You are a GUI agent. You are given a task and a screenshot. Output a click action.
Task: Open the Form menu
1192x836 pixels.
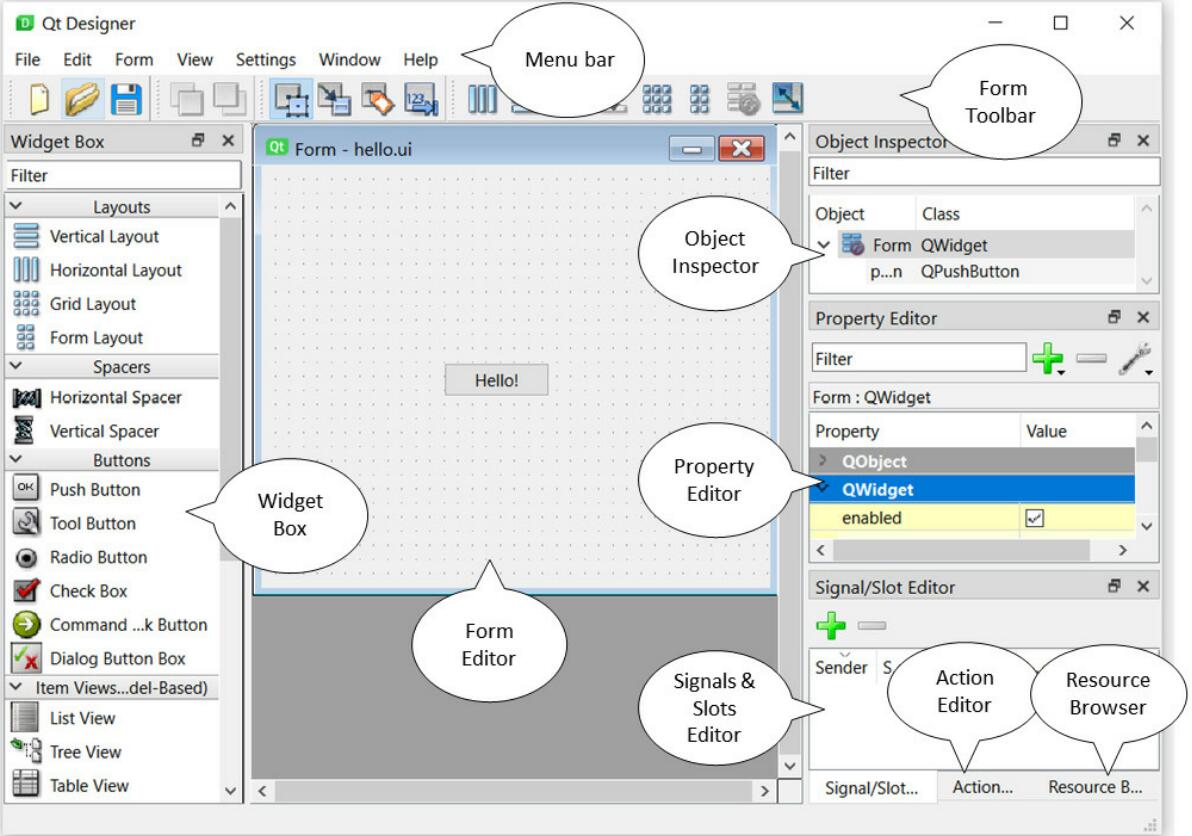tap(134, 59)
